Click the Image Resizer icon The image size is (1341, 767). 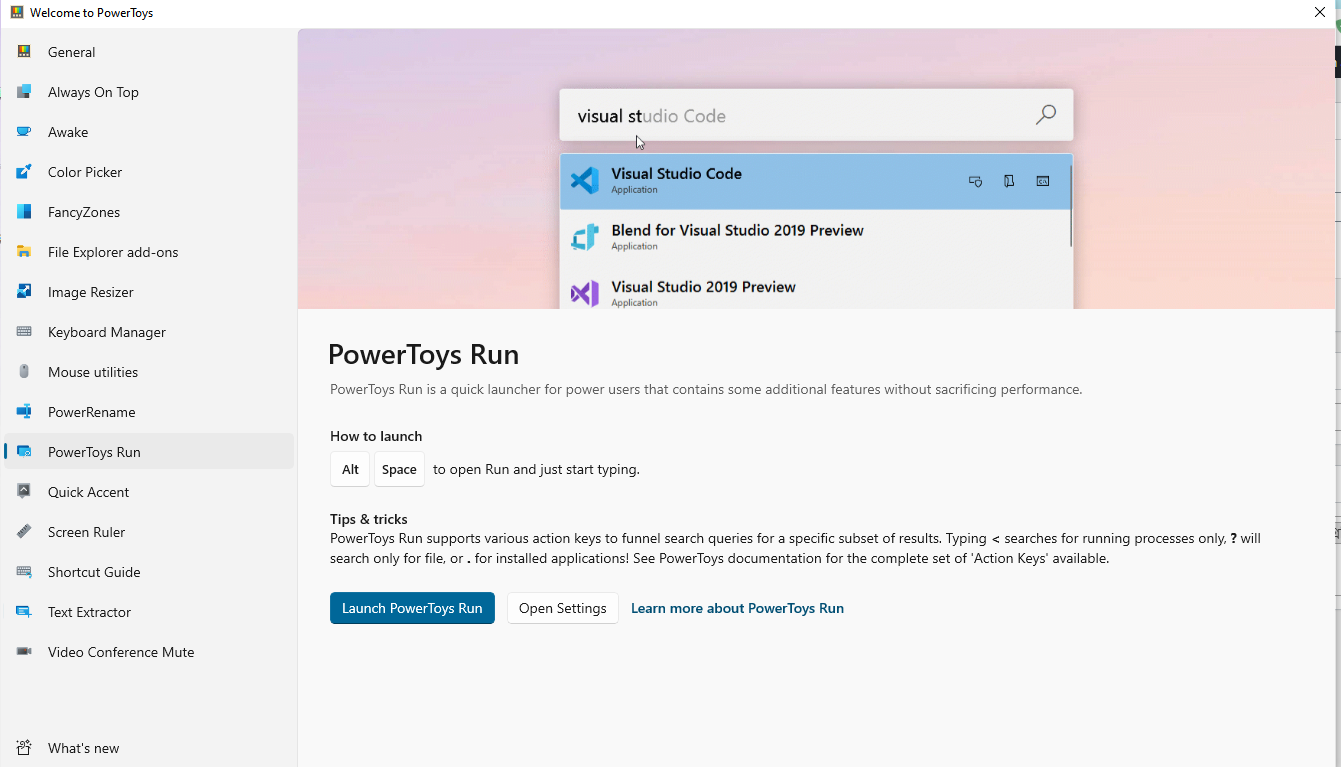coord(24,292)
